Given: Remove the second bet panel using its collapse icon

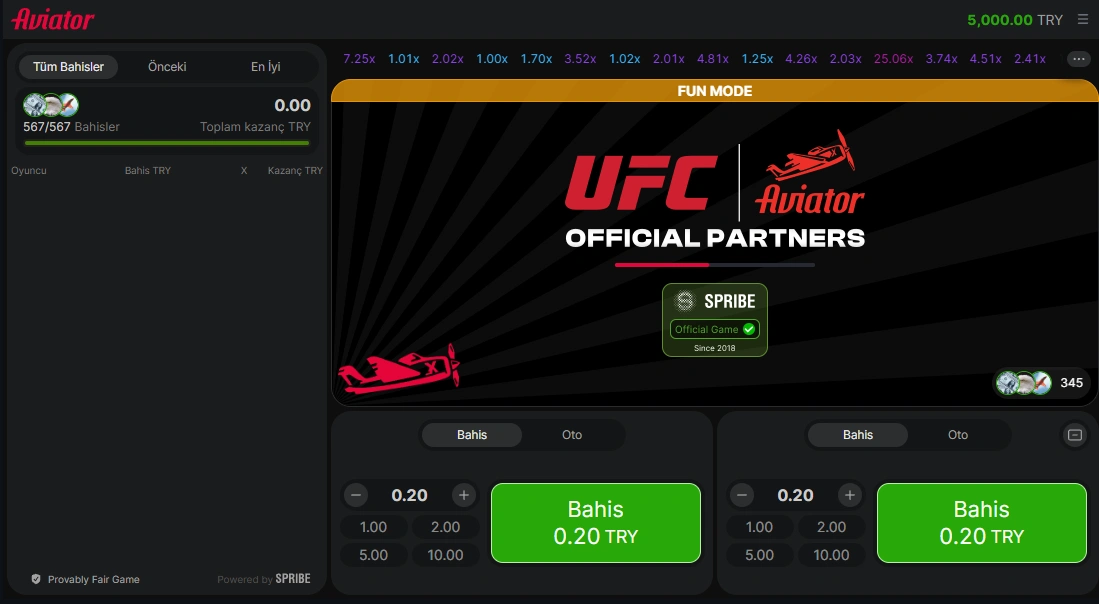Looking at the screenshot, I should pyautogui.click(x=1074, y=435).
